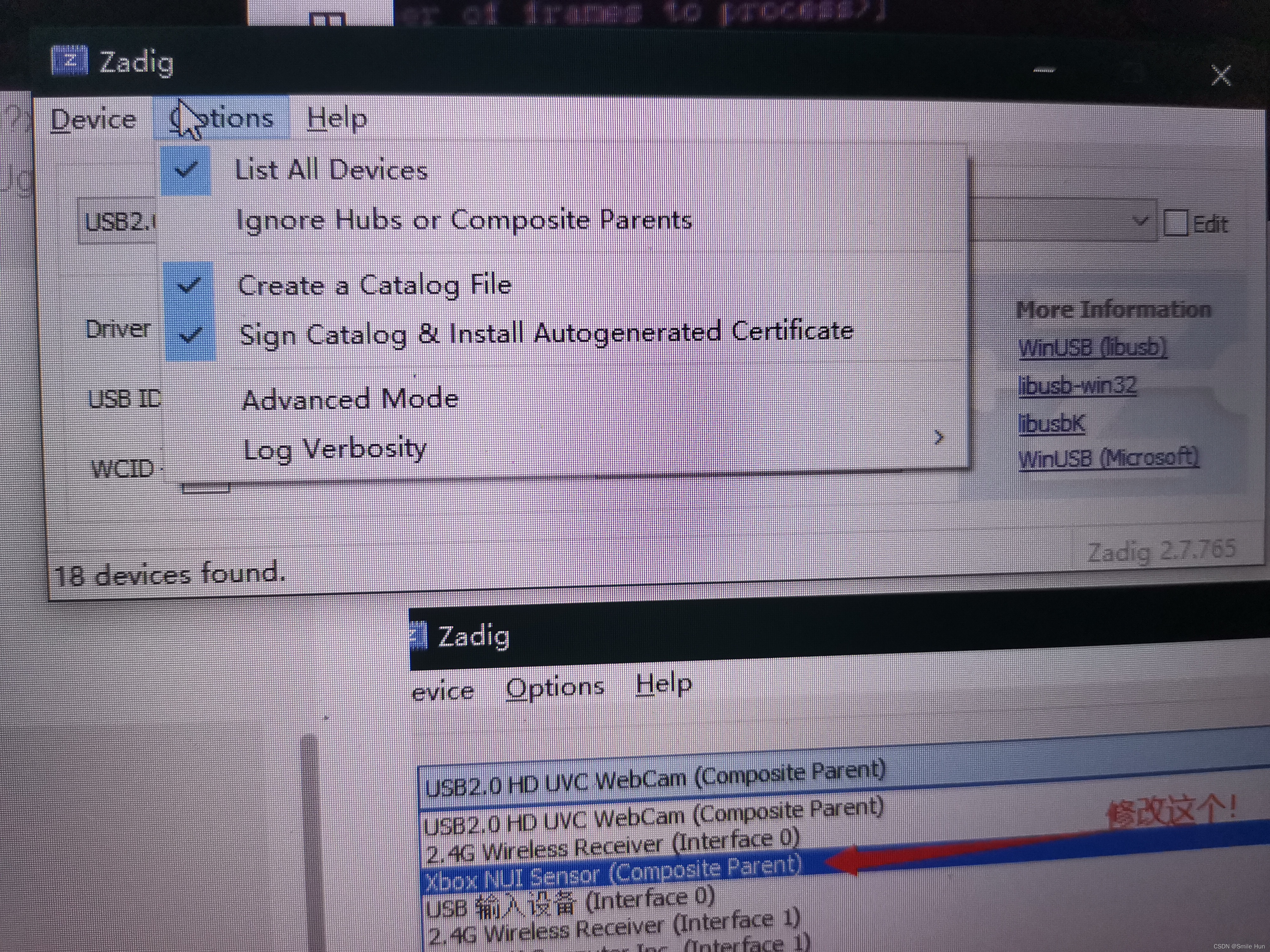The height and width of the screenshot is (952, 1270).
Task: Enable Ignore Hubs or Composite Parents
Action: pos(464,220)
